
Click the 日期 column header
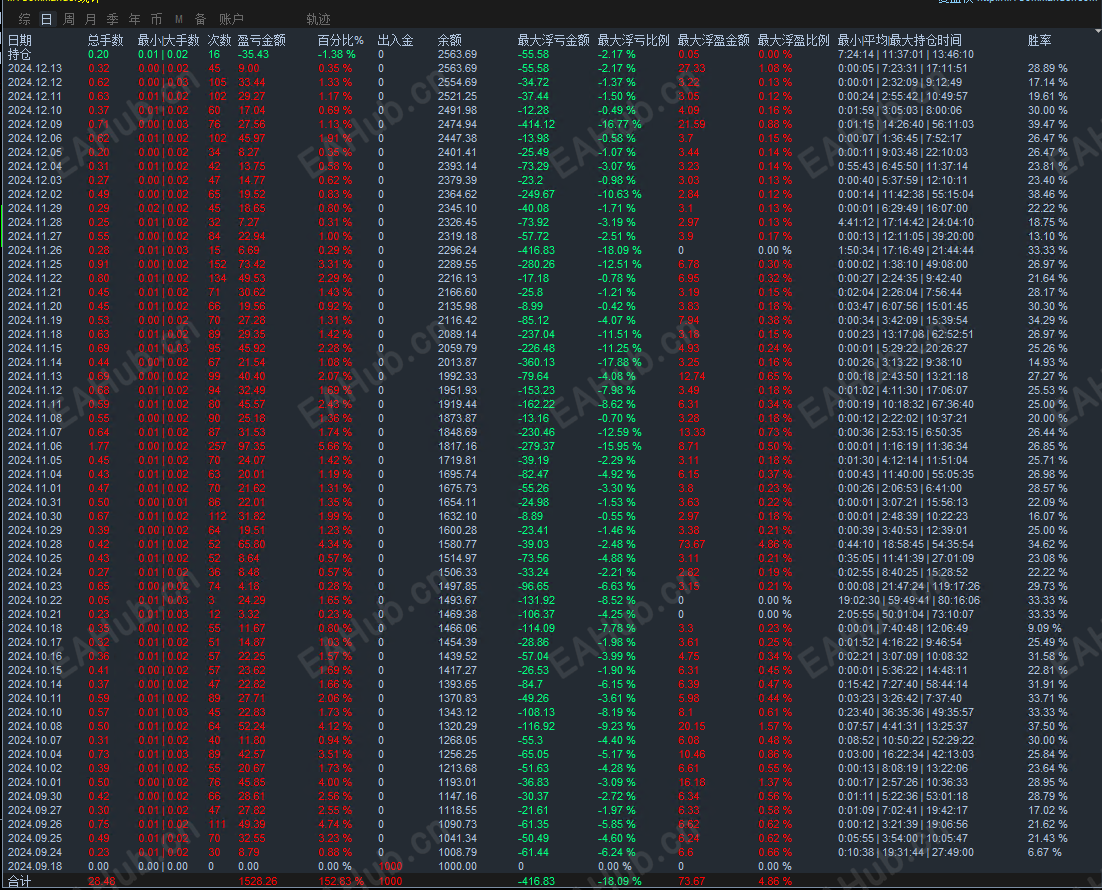coord(20,40)
